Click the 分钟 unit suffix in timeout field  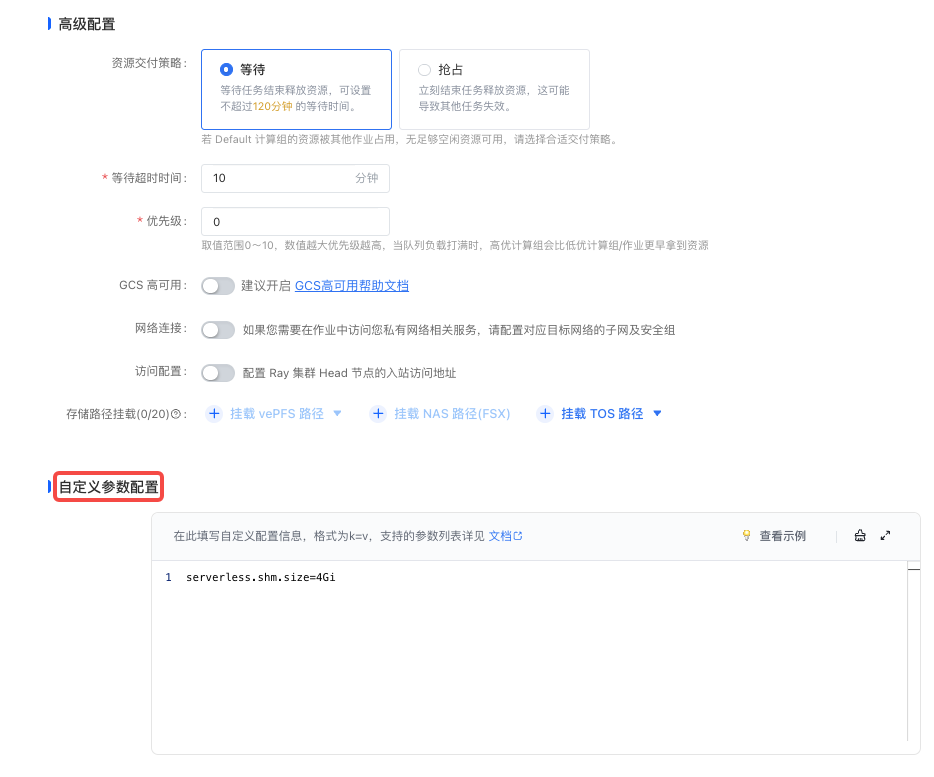coord(367,178)
